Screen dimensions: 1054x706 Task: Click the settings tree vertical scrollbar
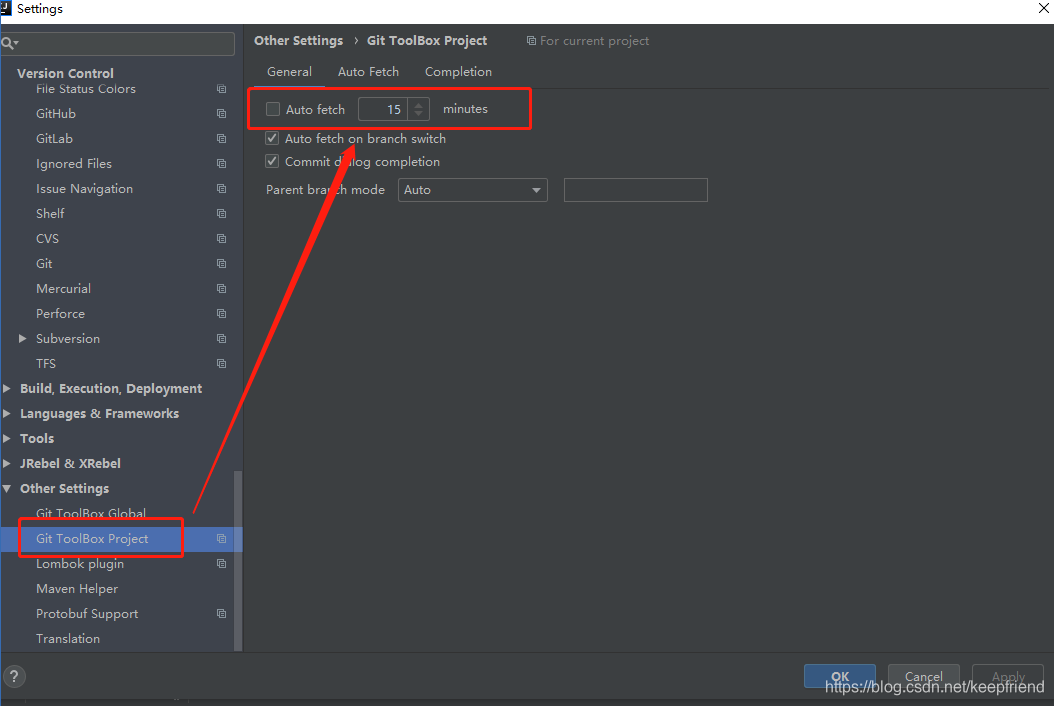tap(237, 561)
